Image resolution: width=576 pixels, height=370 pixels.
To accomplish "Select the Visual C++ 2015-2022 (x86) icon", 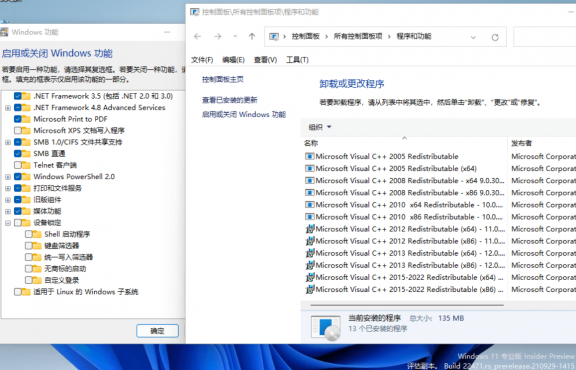I will [x=310, y=290].
